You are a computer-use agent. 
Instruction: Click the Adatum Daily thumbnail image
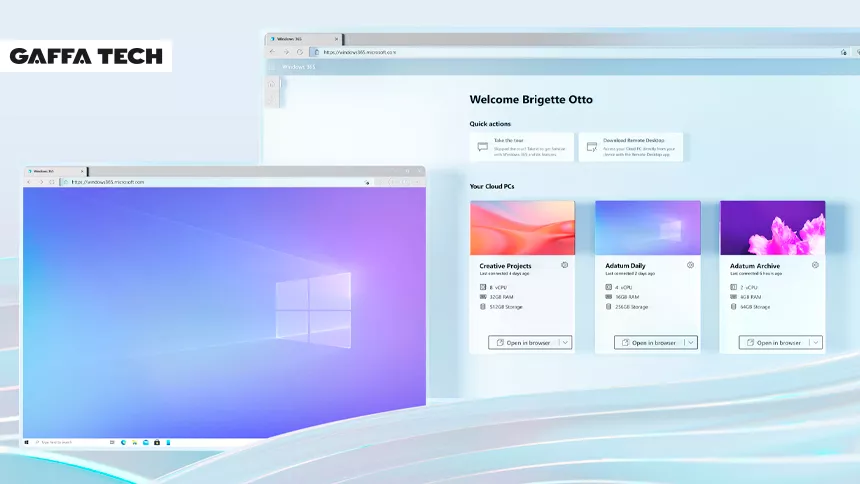click(x=648, y=228)
